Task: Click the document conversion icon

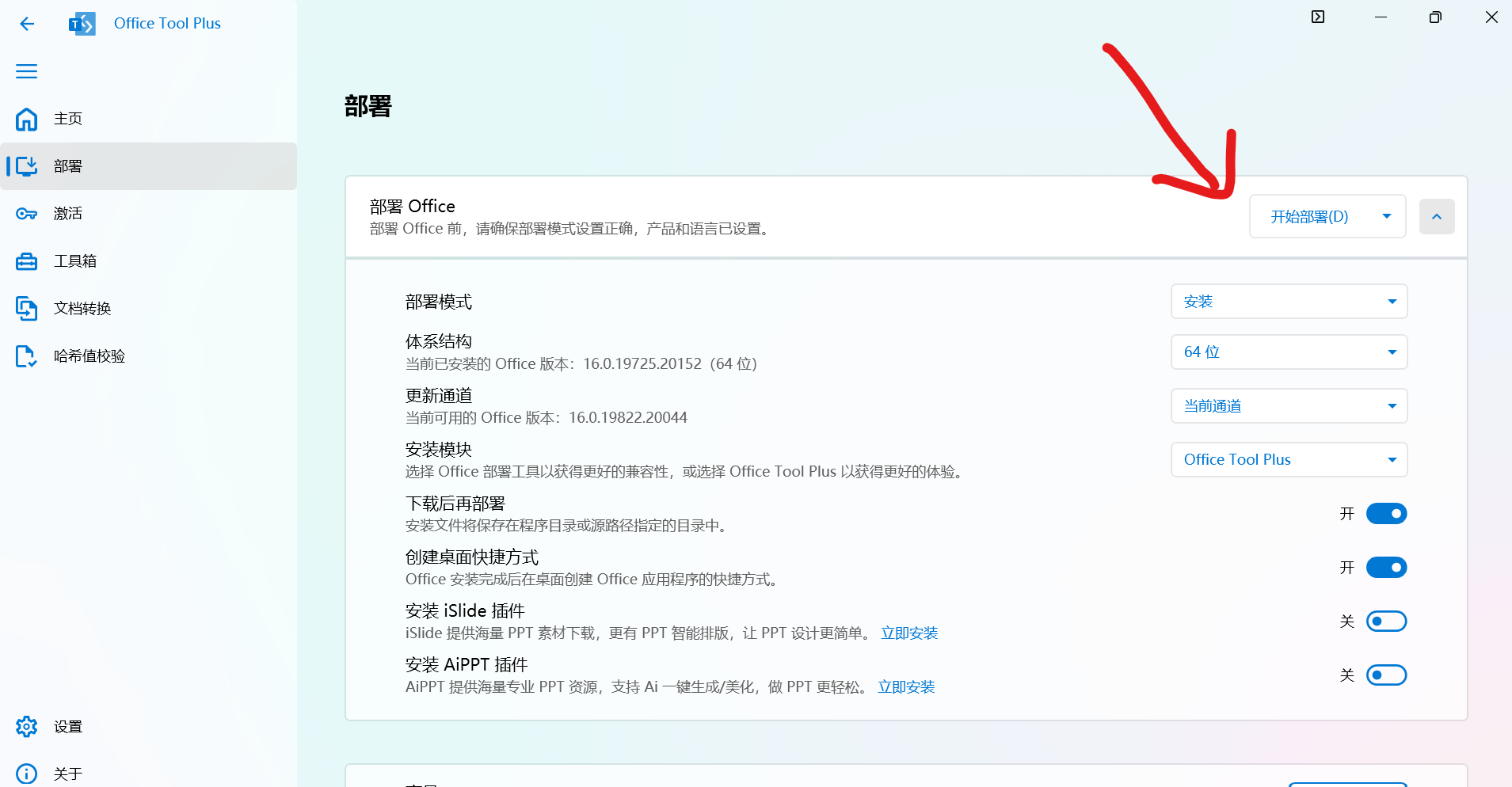Action: (27, 309)
